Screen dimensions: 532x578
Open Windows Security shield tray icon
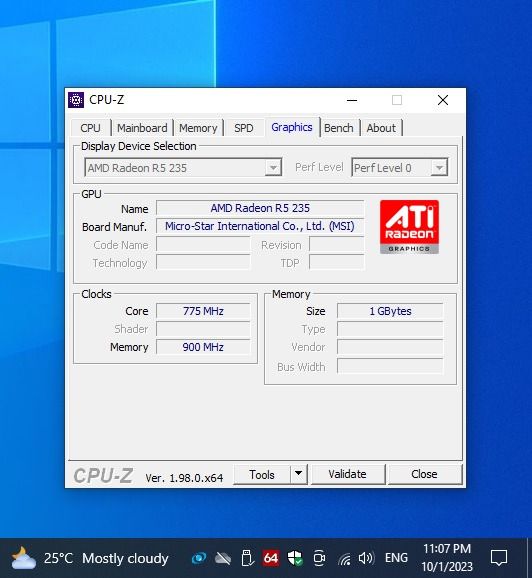(x=295, y=558)
